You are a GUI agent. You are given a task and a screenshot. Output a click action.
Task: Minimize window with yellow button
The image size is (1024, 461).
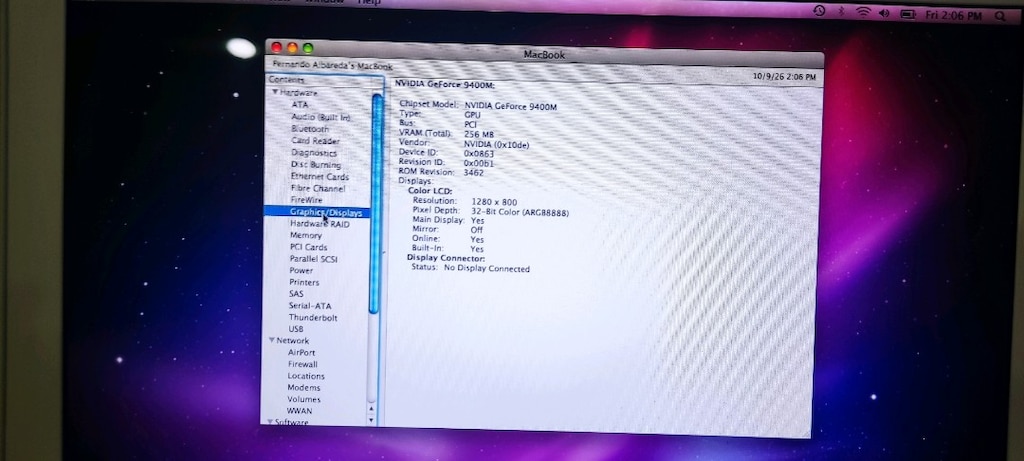[292, 48]
